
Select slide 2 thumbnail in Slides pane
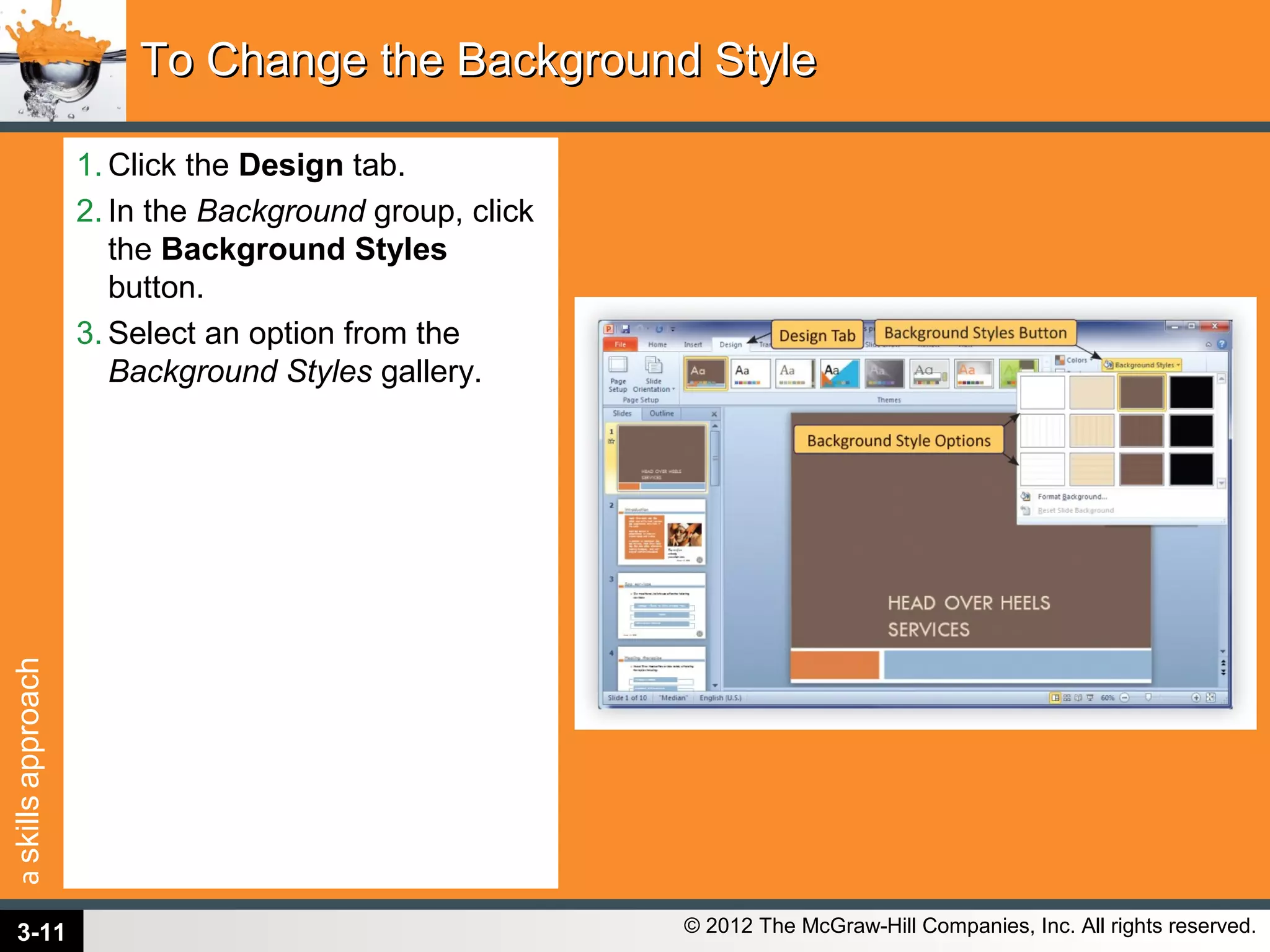[x=661, y=532]
